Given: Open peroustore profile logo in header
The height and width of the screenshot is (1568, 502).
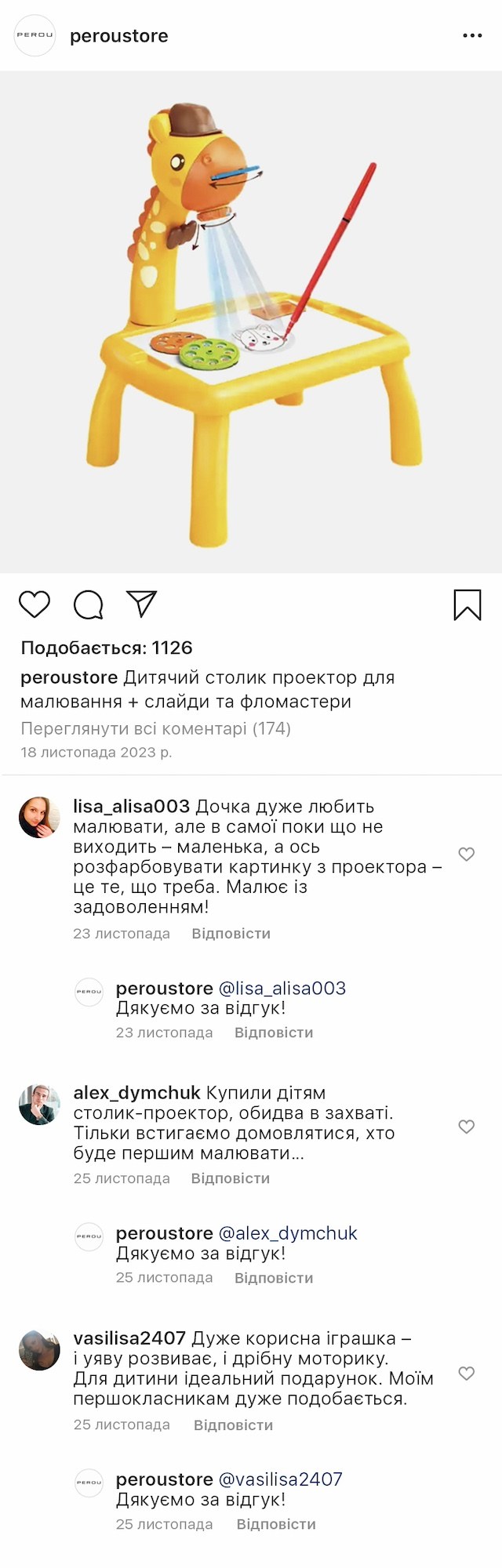Looking at the screenshot, I should (x=35, y=35).
